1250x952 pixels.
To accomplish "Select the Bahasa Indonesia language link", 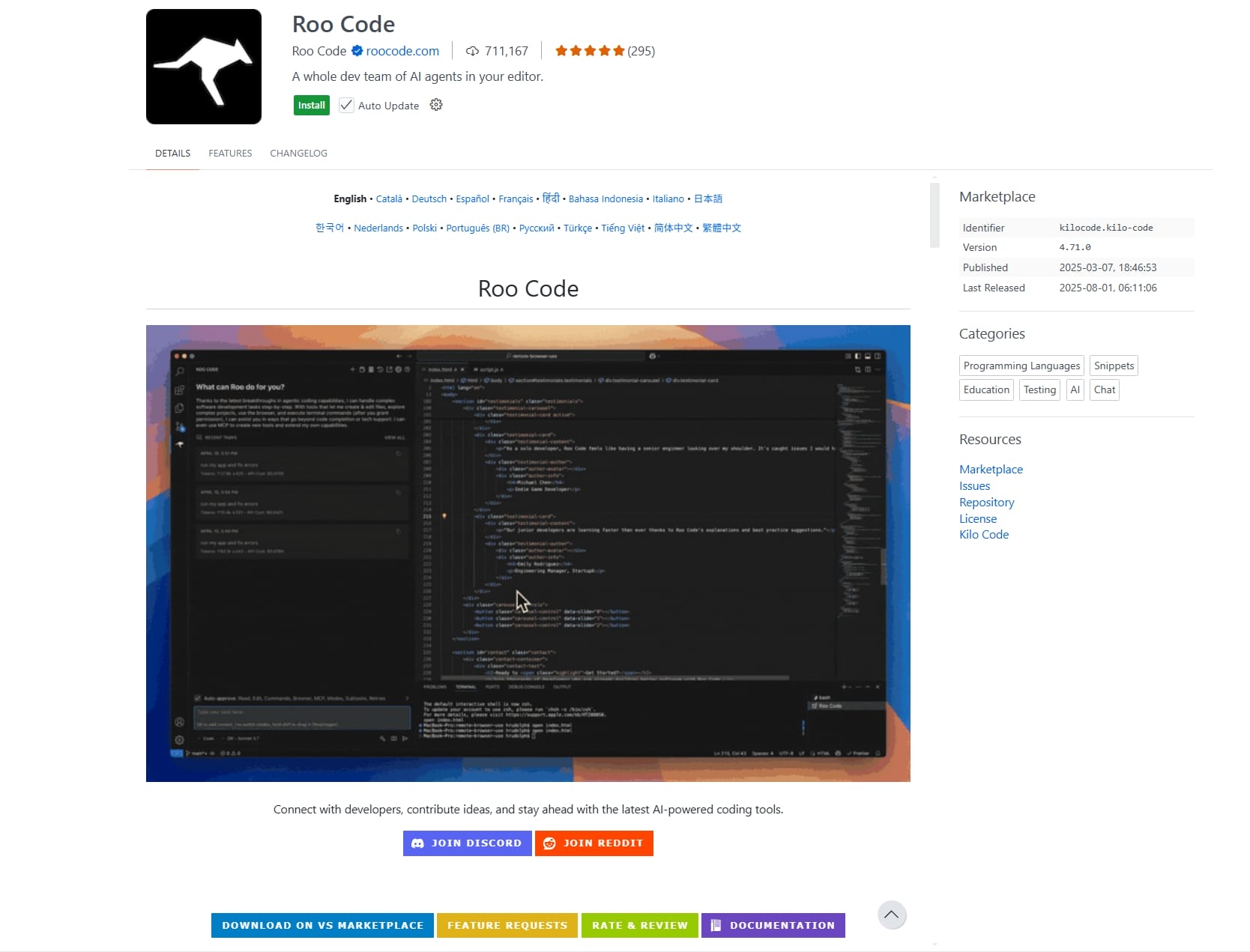I will [x=606, y=199].
